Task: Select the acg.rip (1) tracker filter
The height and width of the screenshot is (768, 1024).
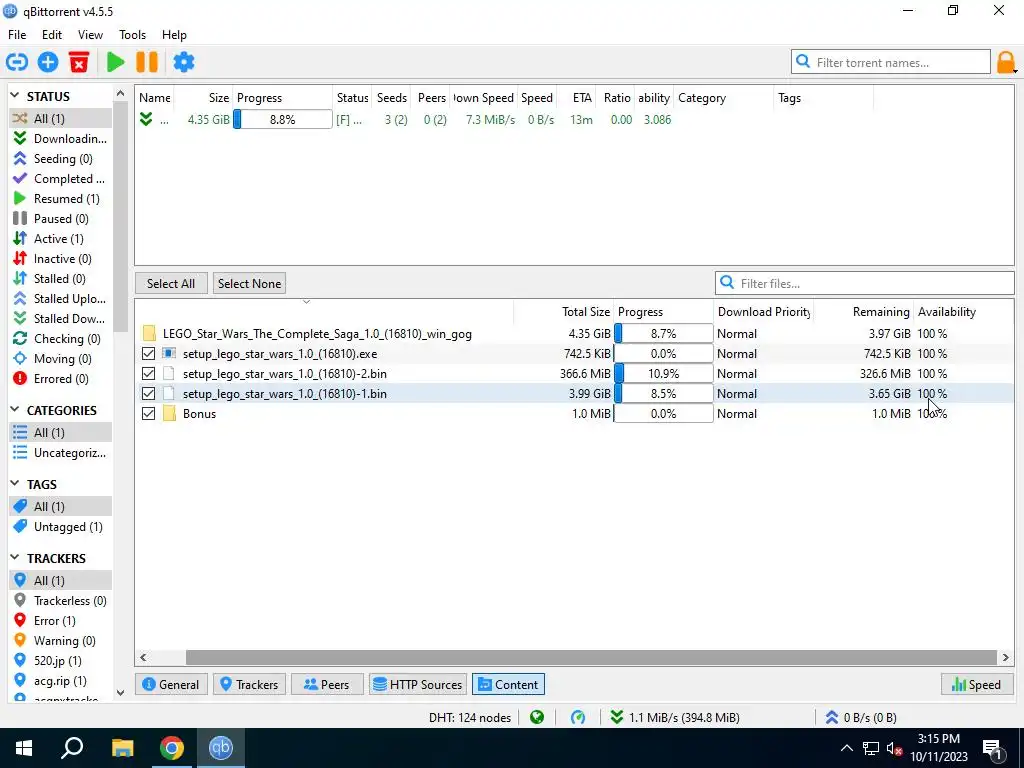Action: [59, 680]
